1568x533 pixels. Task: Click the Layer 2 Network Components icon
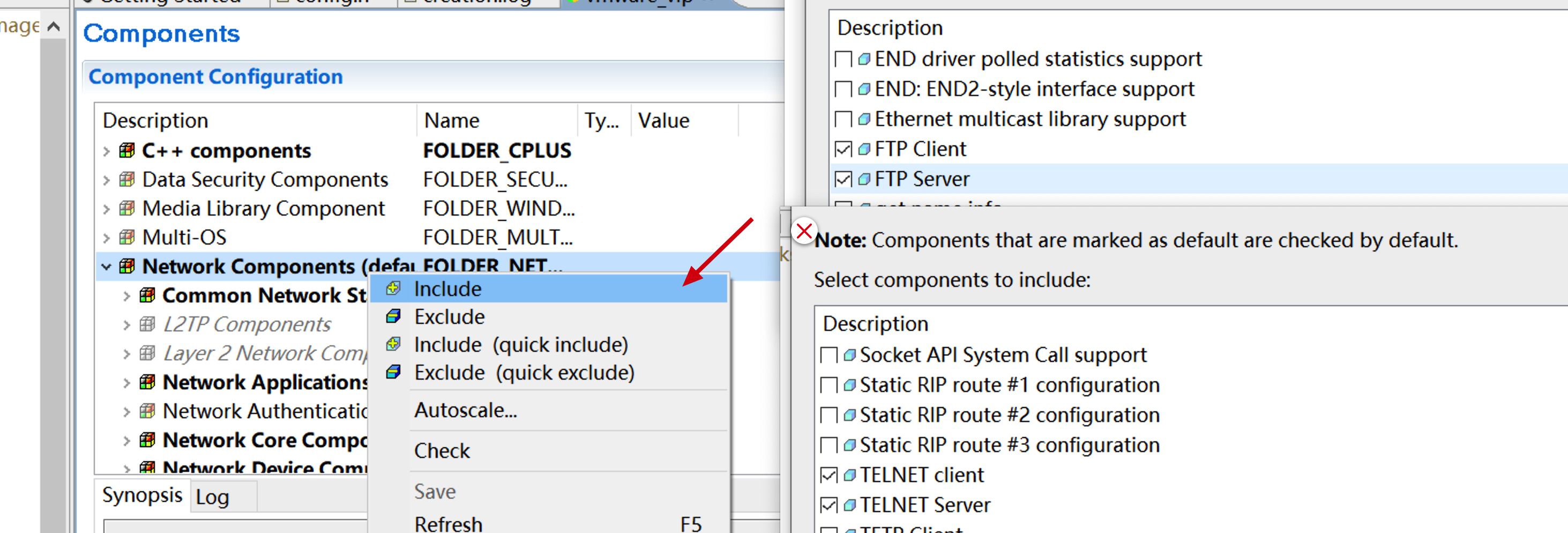(147, 353)
